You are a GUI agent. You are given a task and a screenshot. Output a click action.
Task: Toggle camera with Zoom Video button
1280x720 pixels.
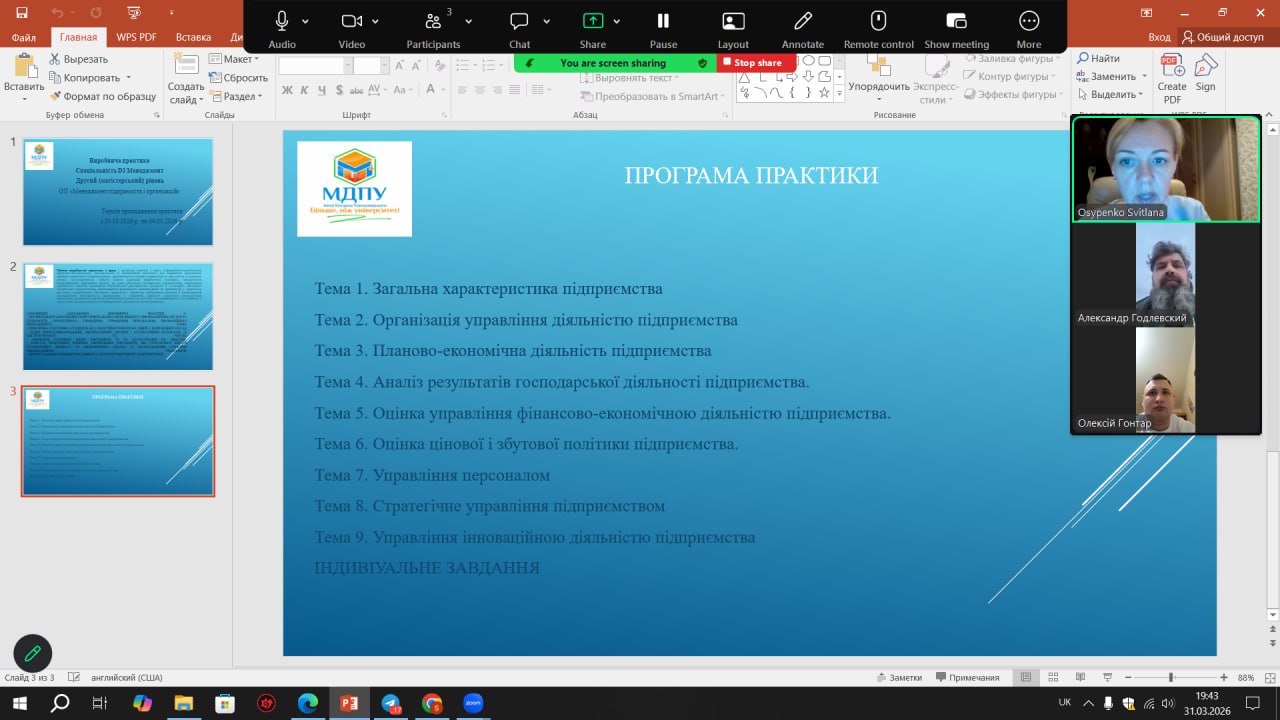[x=351, y=22]
